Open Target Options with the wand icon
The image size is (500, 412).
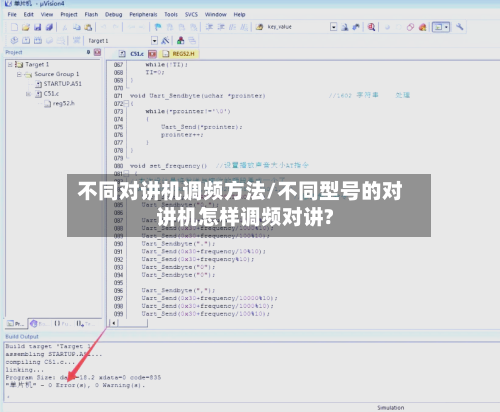click(x=165, y=41)
